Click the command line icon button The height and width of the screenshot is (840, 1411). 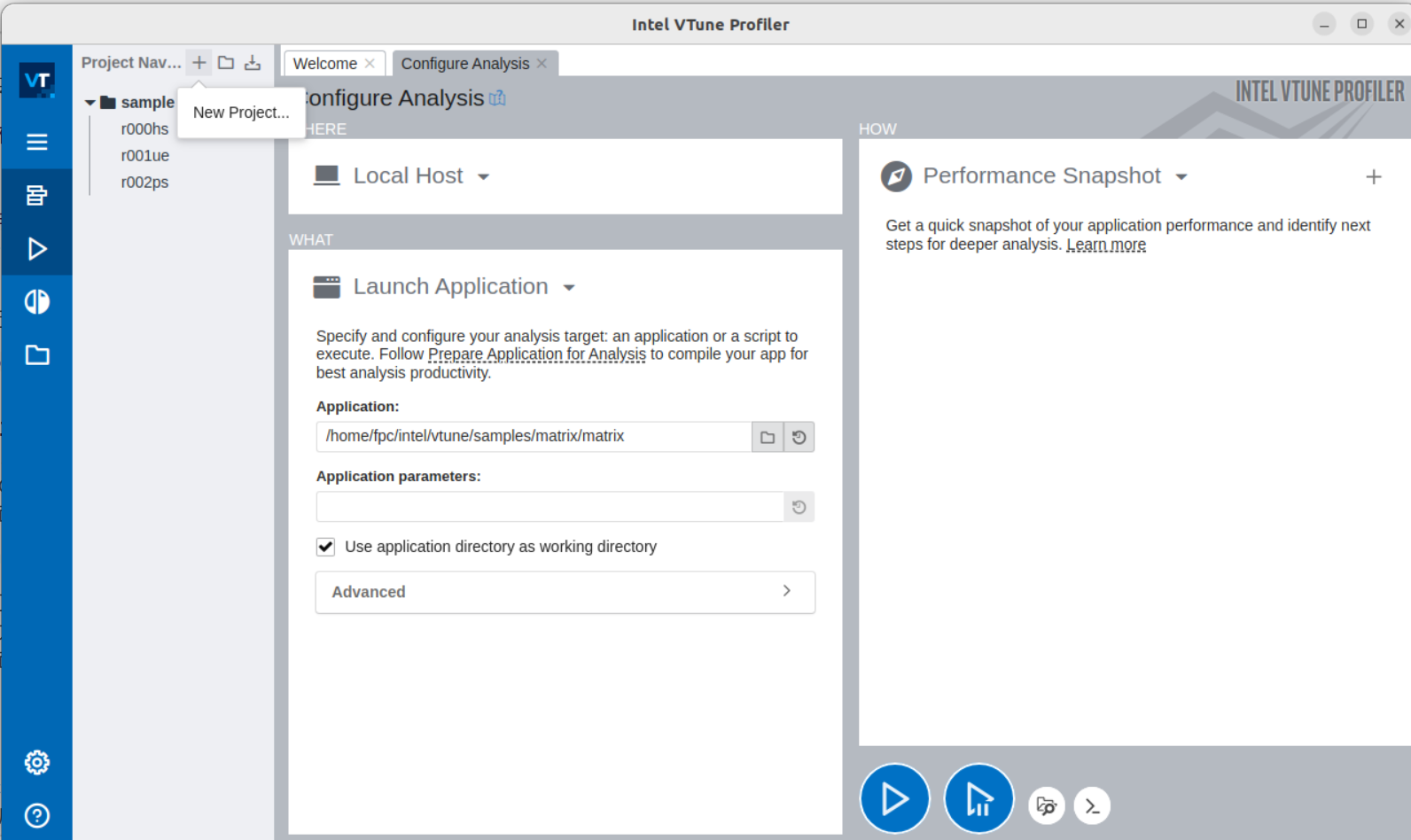tap(1092, 805)
